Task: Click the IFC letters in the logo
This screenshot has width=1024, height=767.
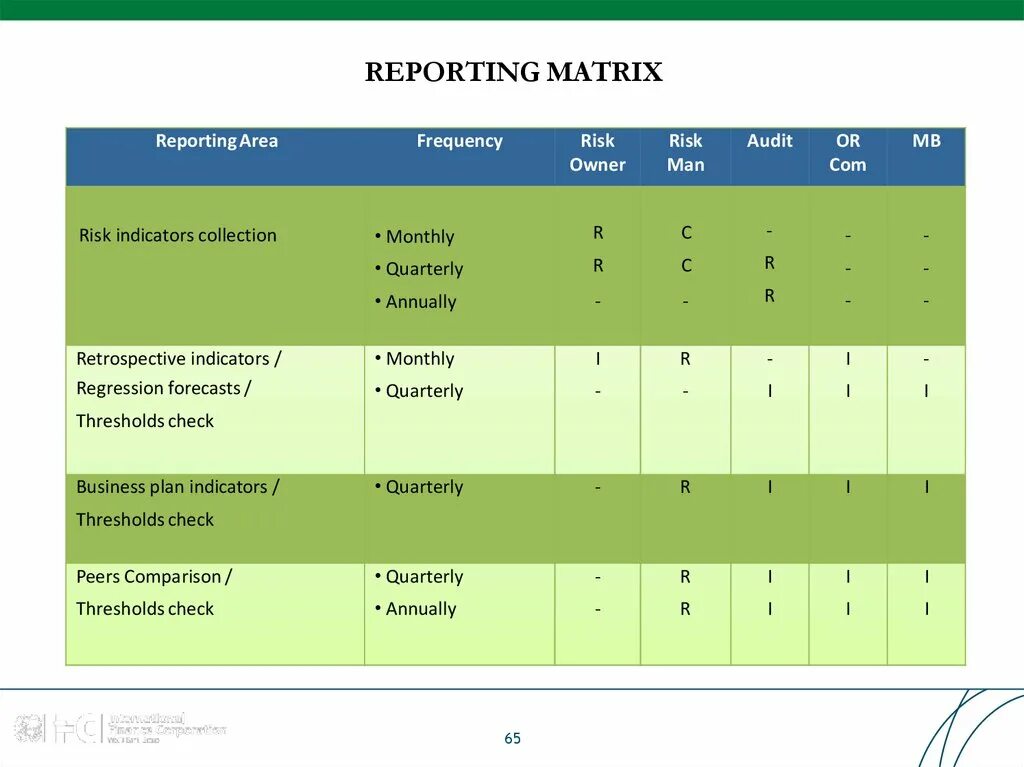Action: 75,727
